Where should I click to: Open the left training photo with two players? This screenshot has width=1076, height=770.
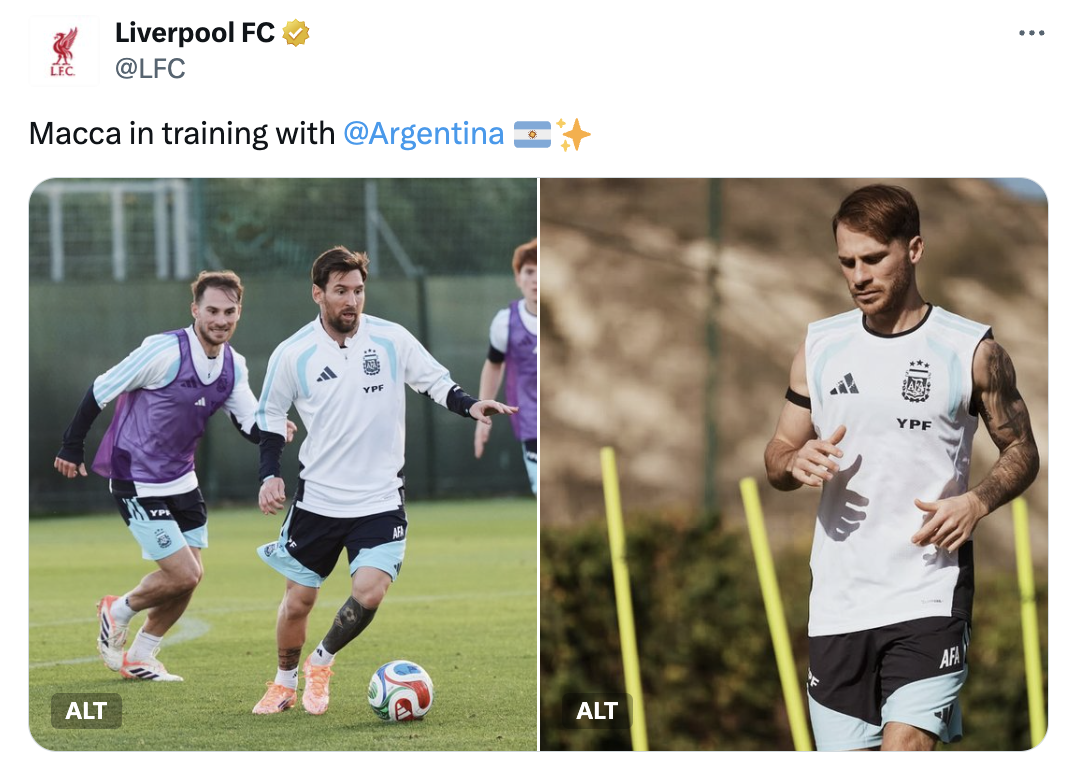click(x=283, y=464)
